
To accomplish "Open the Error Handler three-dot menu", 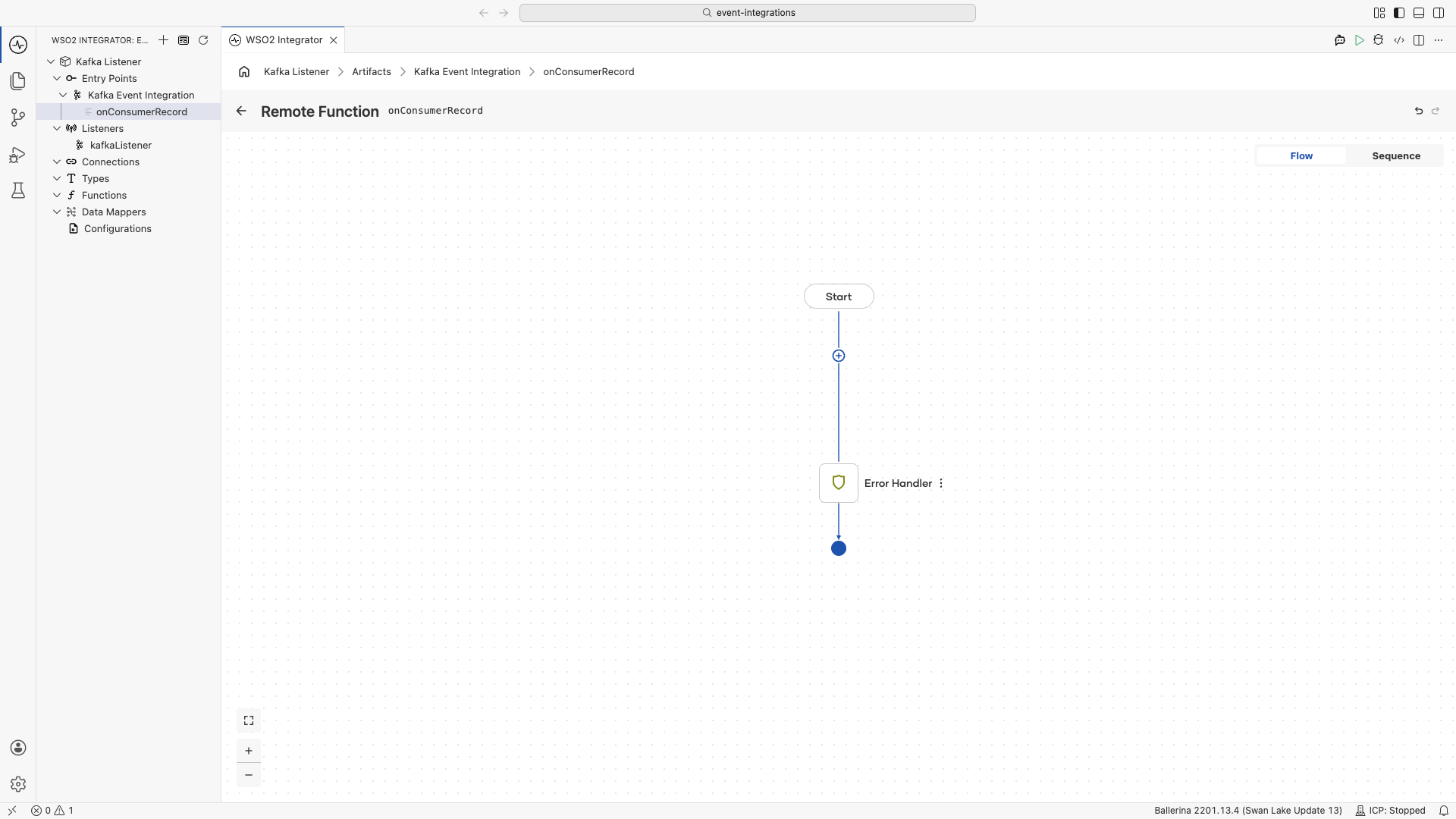I will click(941, 483).
